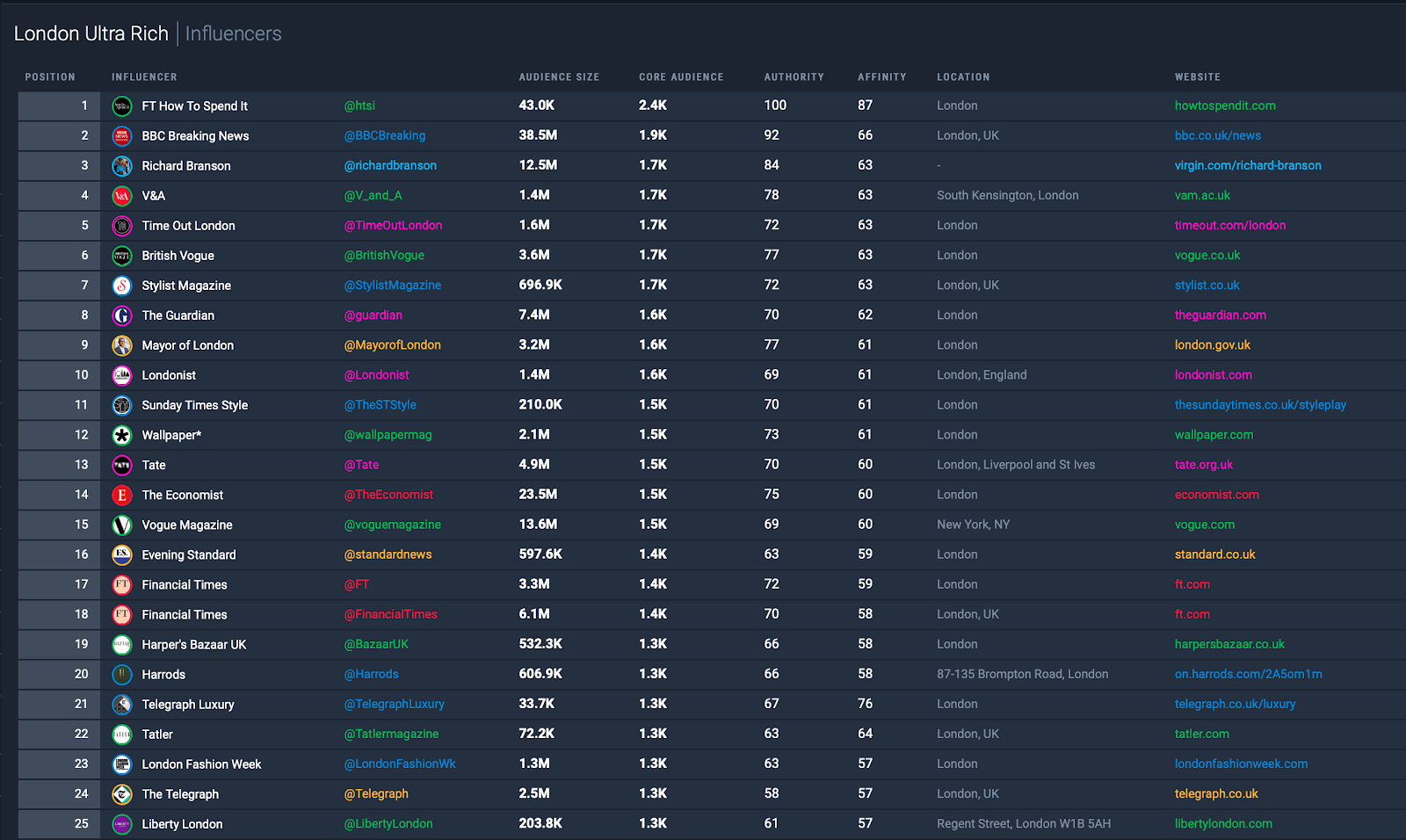Select the London Ultra Rich title
This screenshot has width=1406, height=840.
(x=91, y=33)
